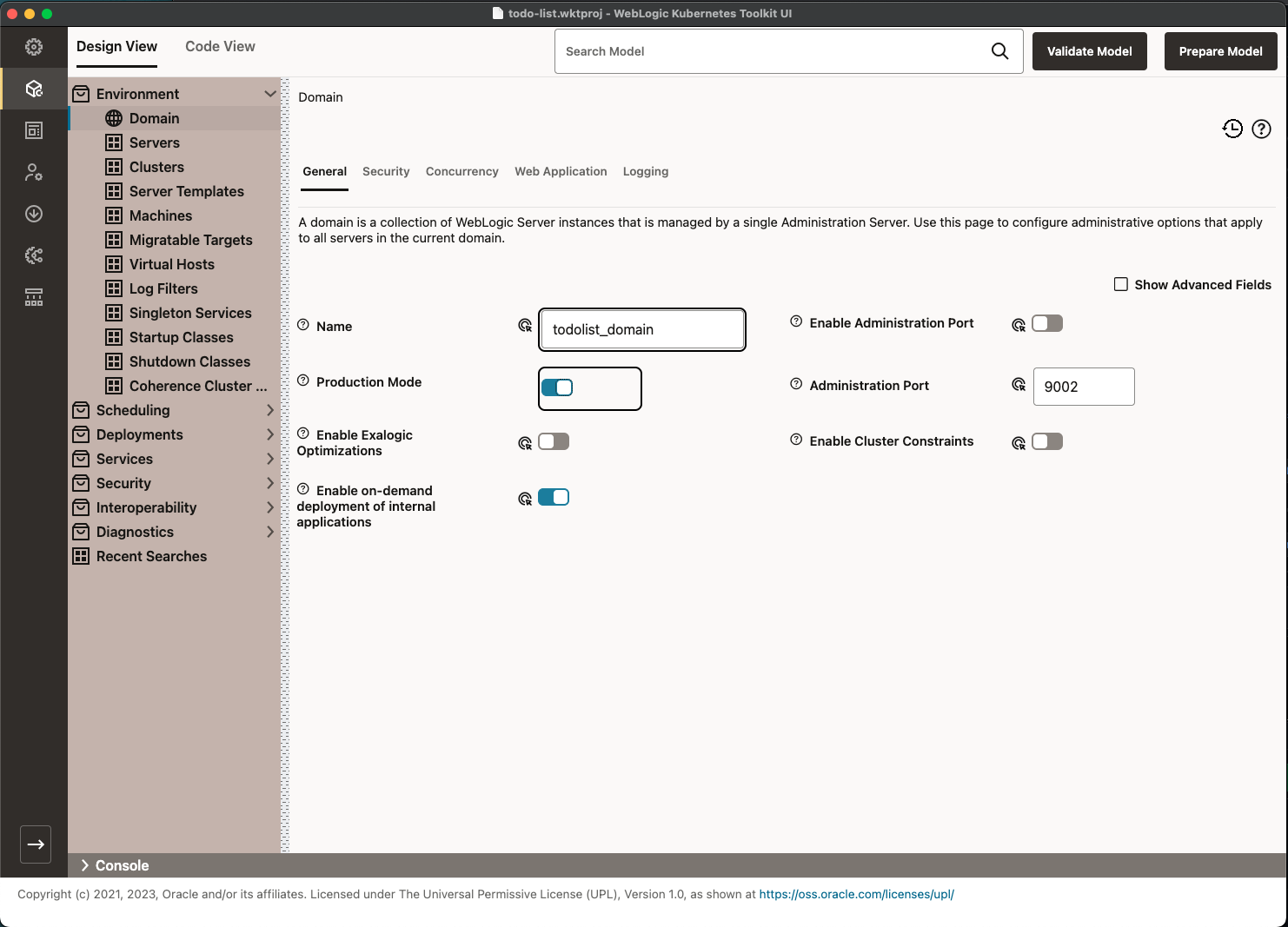Switch to the Code View tab

[x=220, y=47]
